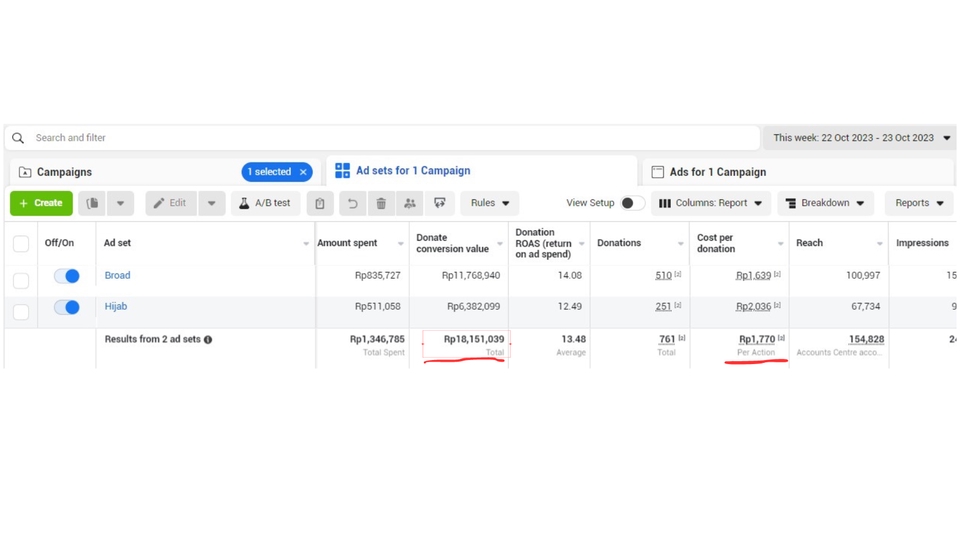Click the Broad donations value 510

tap(663, 276)
